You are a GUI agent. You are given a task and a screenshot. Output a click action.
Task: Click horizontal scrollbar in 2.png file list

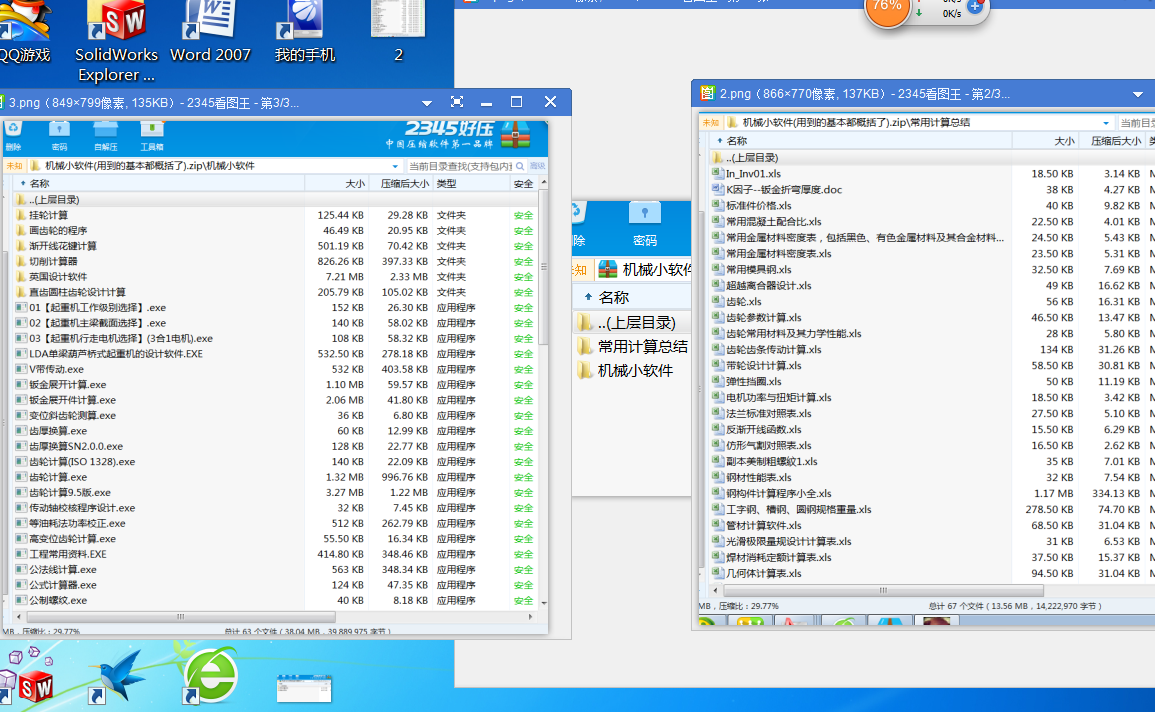[882, 591]
